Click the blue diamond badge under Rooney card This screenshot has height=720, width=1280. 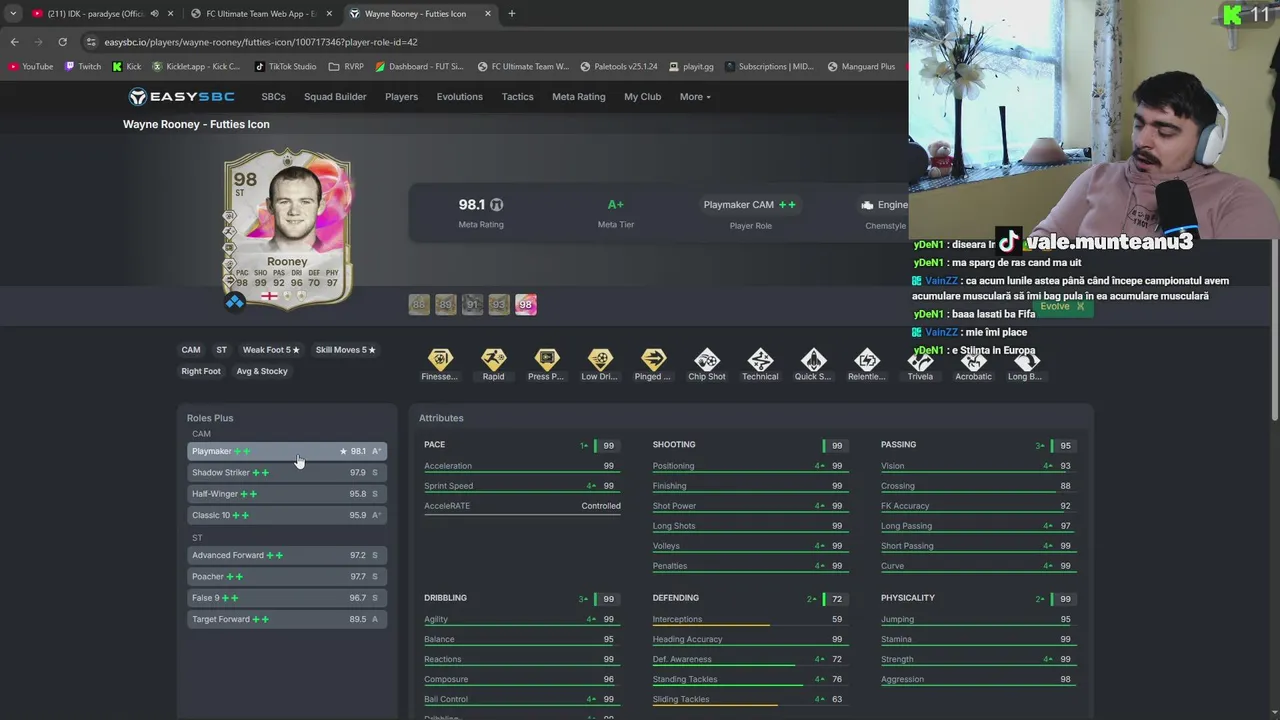pyautogui.click(x=235, y=302)
